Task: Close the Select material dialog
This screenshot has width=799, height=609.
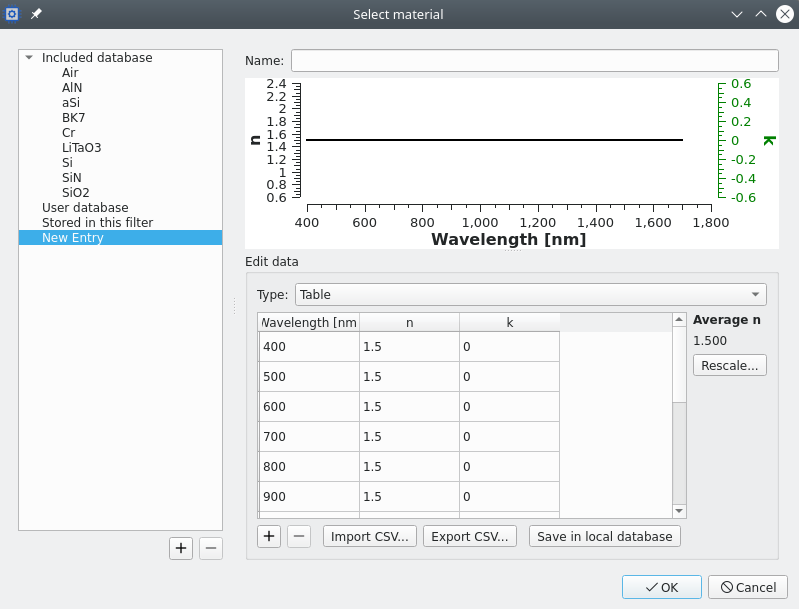Action: coord(785,14)
